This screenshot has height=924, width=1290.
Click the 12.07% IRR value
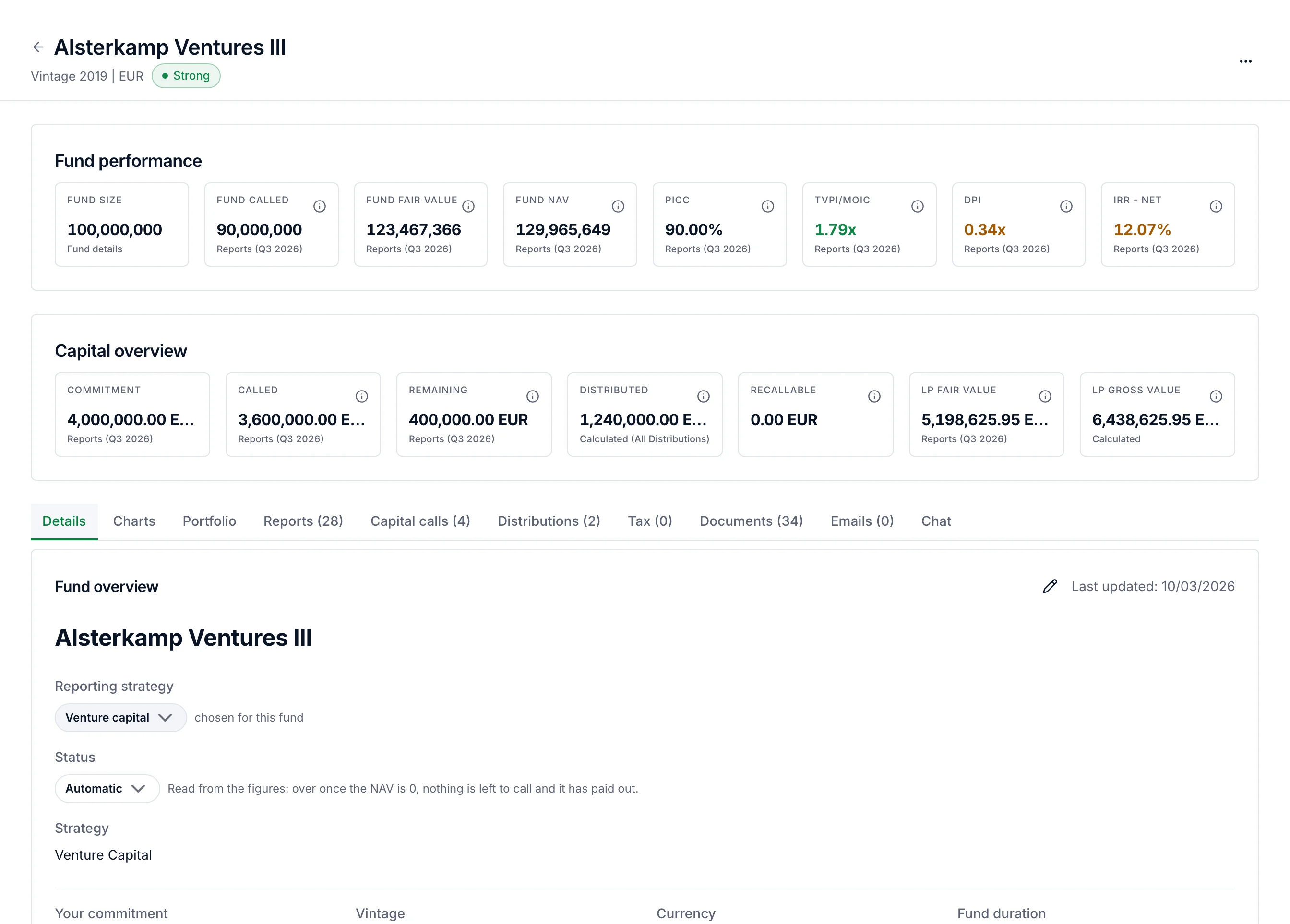[1142, 230]
